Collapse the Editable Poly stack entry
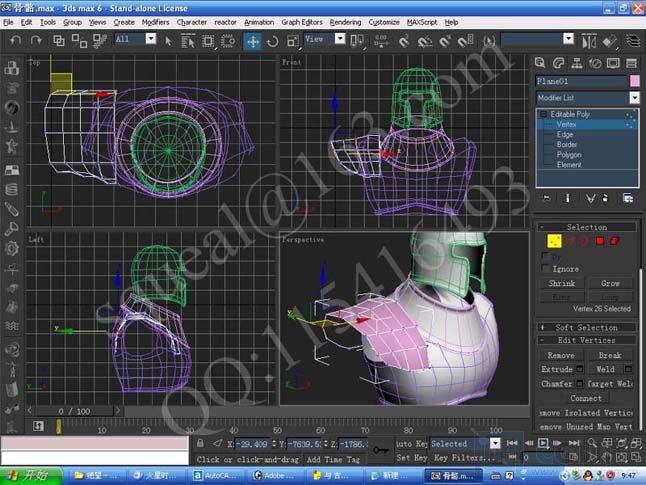This screenshot has width=646, height=485. tap(543, 114)
